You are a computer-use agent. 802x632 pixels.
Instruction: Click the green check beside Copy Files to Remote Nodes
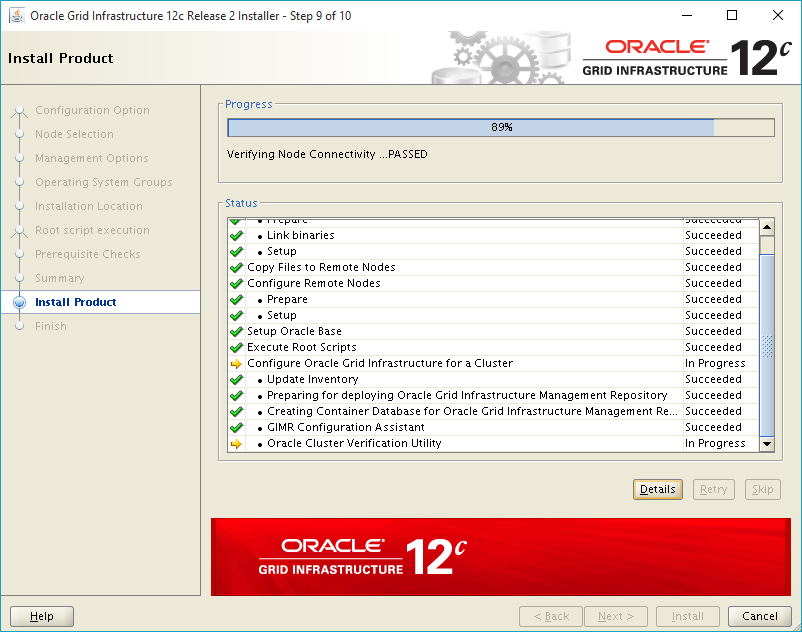coord(236,267)
